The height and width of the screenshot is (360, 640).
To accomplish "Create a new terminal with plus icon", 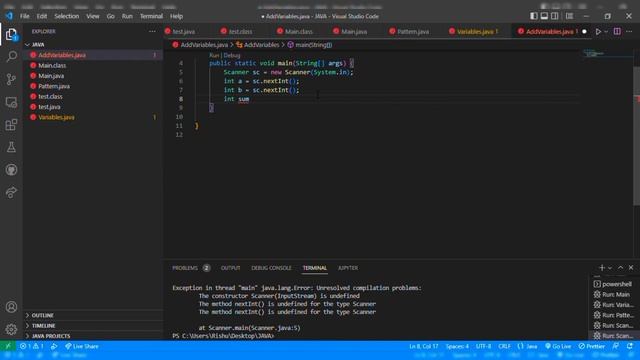I will (602, 268).
